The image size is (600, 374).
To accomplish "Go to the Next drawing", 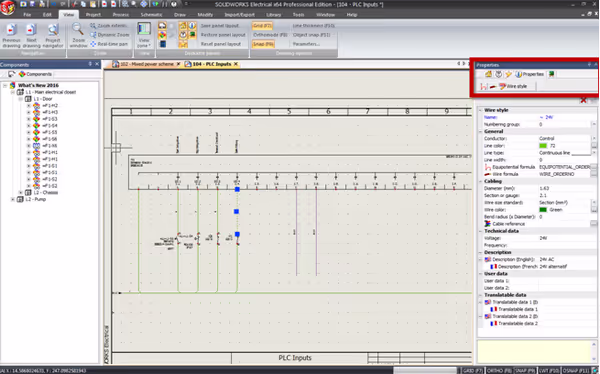I will [x=31, y=36].
